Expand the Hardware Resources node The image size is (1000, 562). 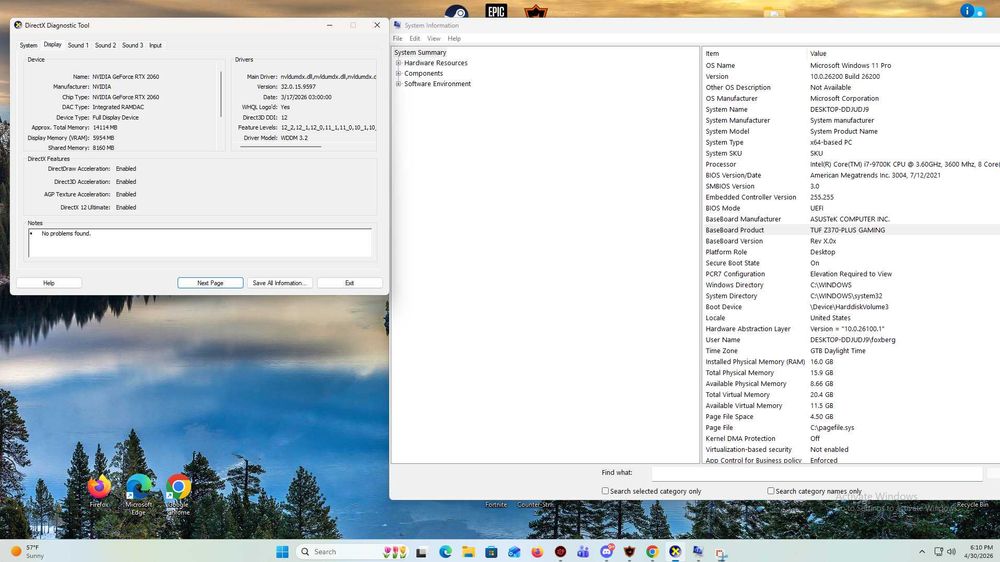tap(399, 63)
